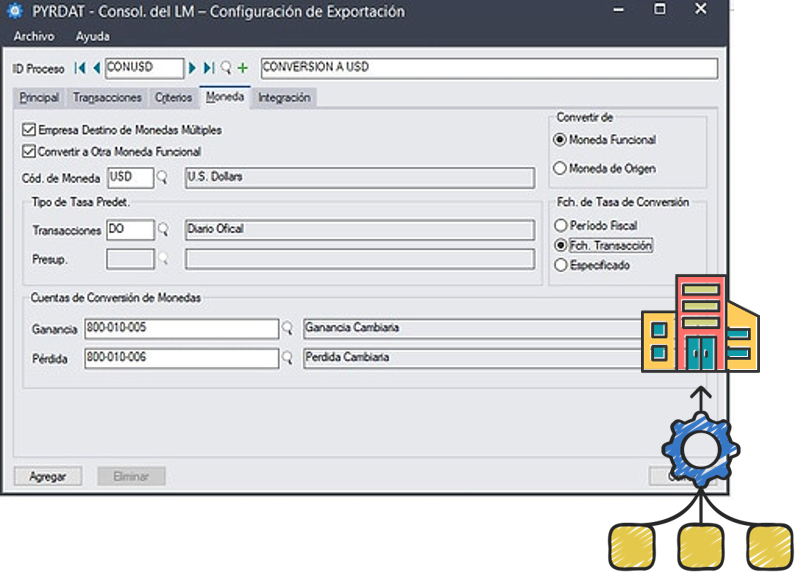Click the Eliminar button

coord(131,476)
